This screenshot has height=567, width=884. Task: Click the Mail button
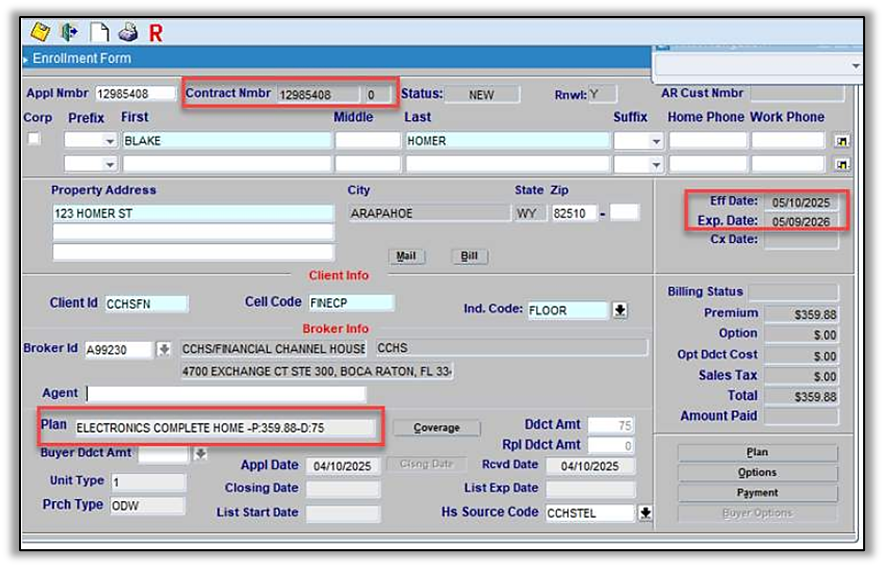pos(406,256)
